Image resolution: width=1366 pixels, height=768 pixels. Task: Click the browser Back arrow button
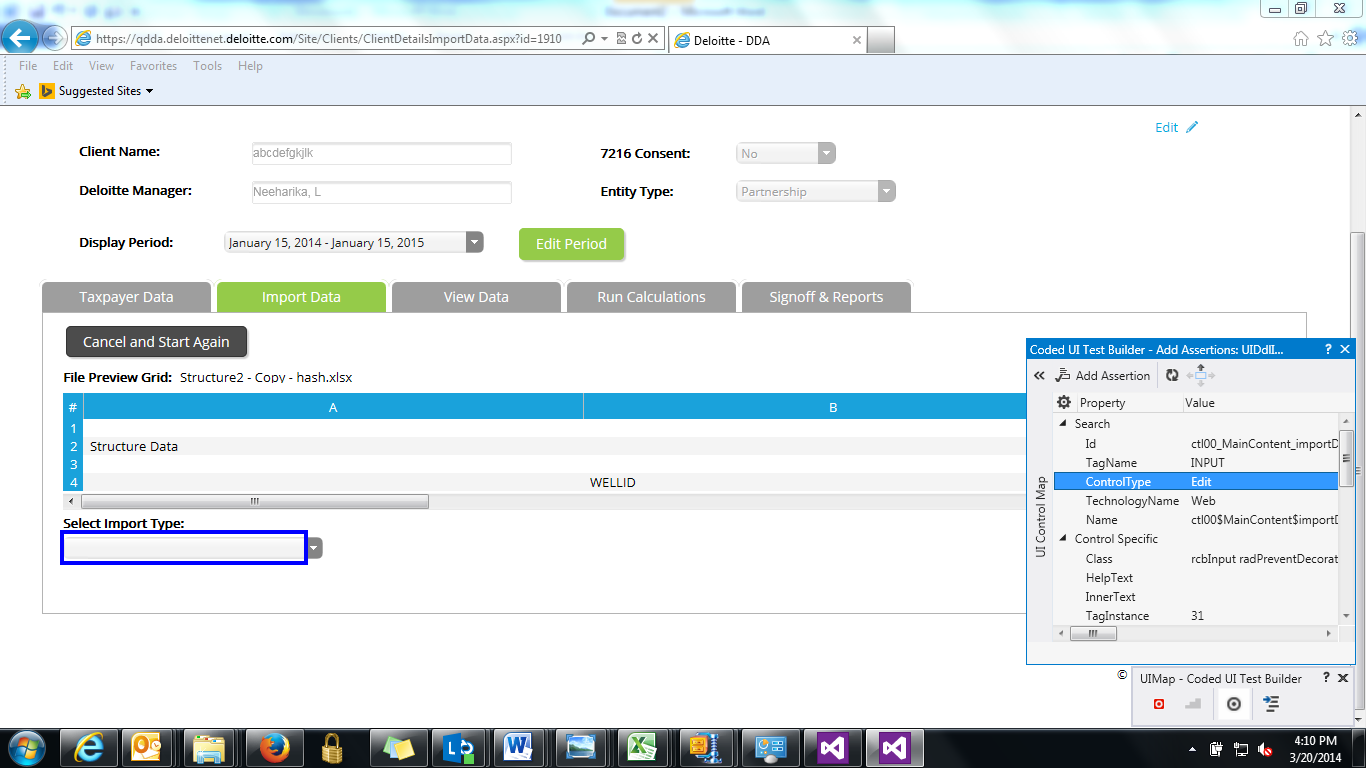pyautogui.click(x=21, y=38)
